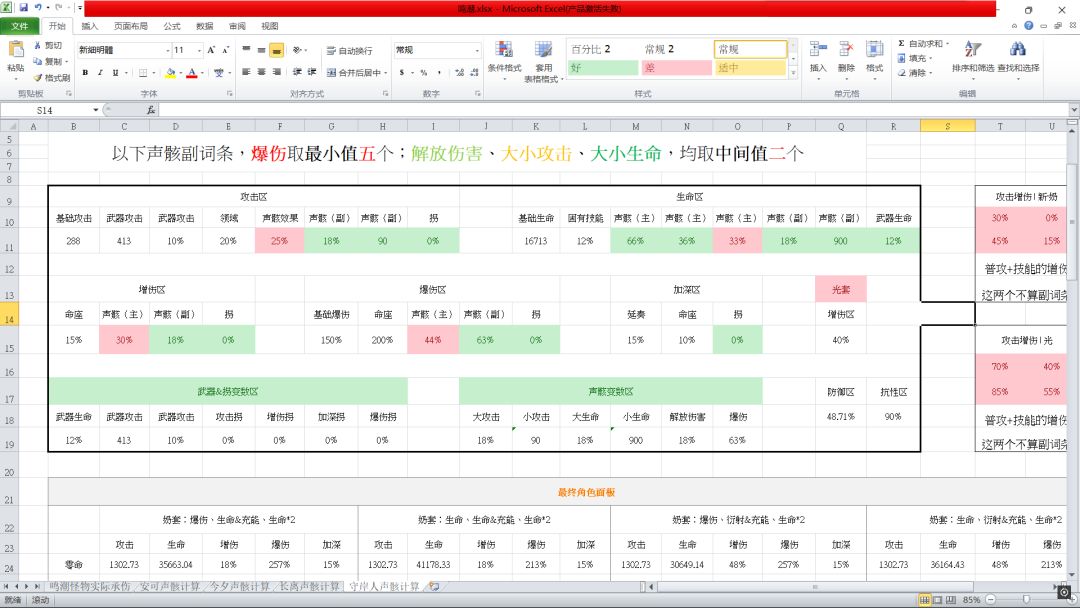Open the Name Box dropdown arrow
1080x608 pixels.
click(96, 110)
